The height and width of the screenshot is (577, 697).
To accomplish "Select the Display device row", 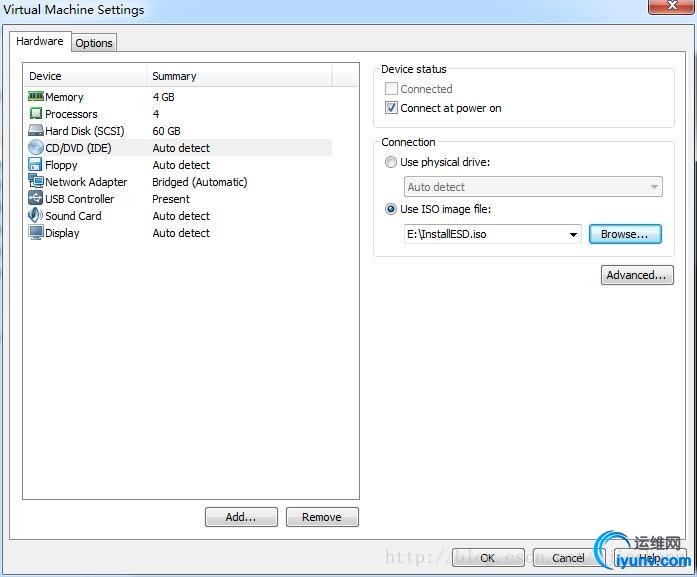I will pos(178,233).
